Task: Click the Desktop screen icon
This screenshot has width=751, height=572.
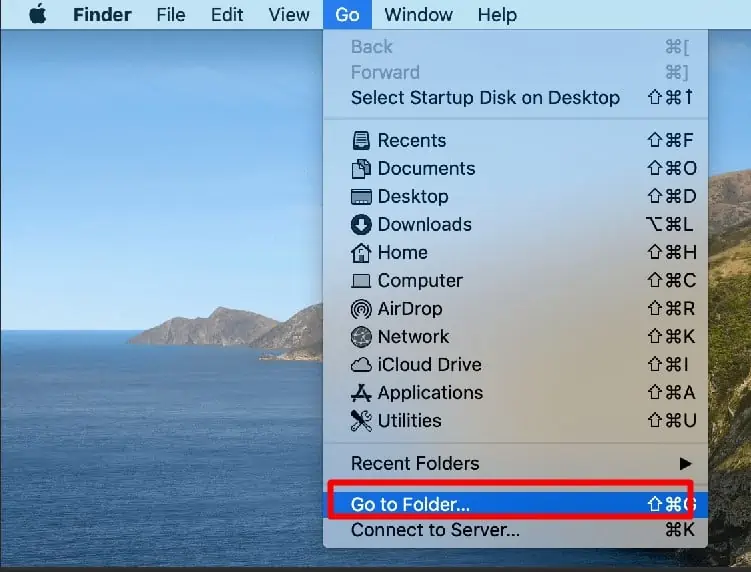Action: point(361,197)
